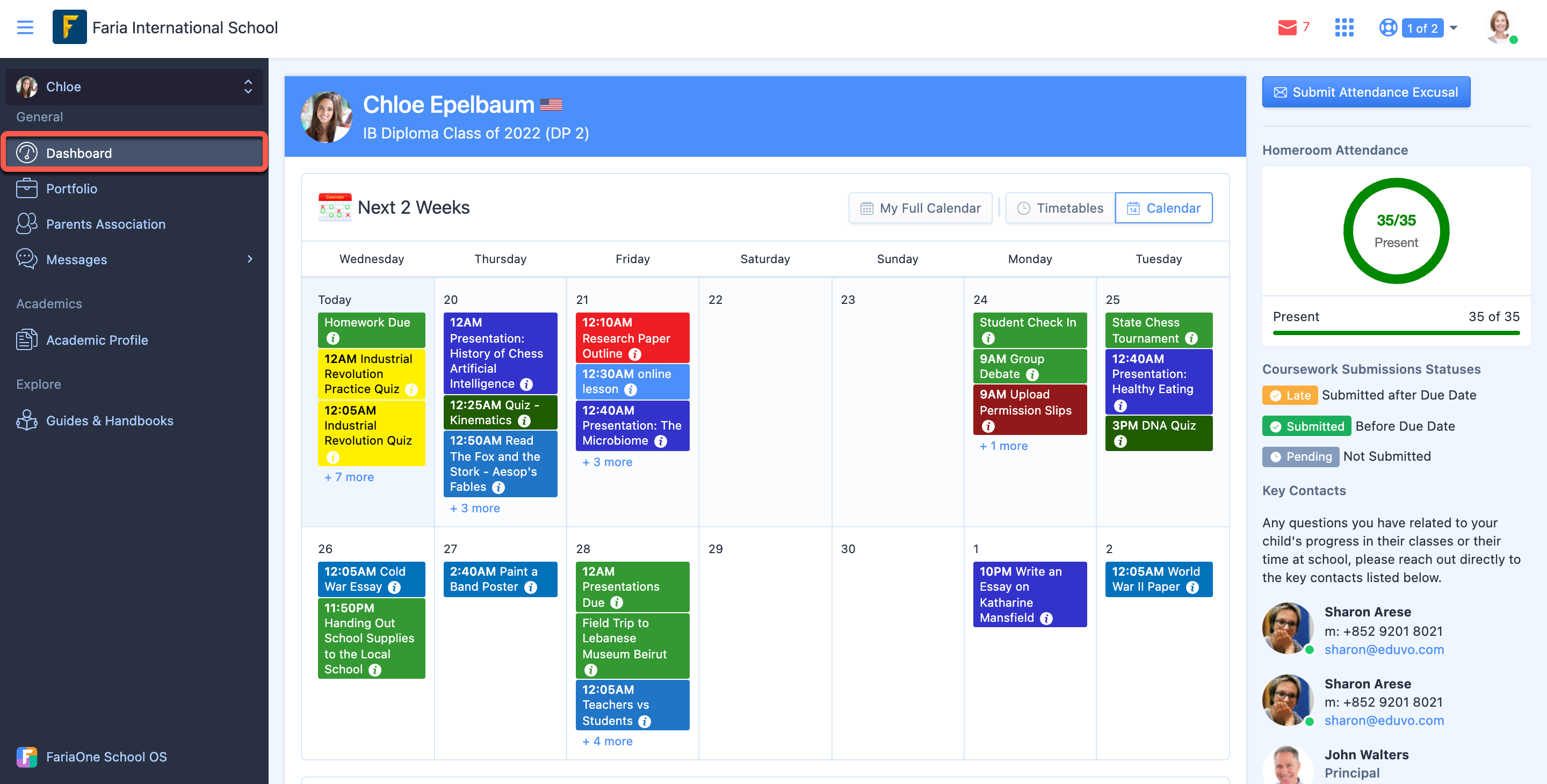Open info on State Chess Tournament event
The image size is (1547, 784).
(1191, 339)
